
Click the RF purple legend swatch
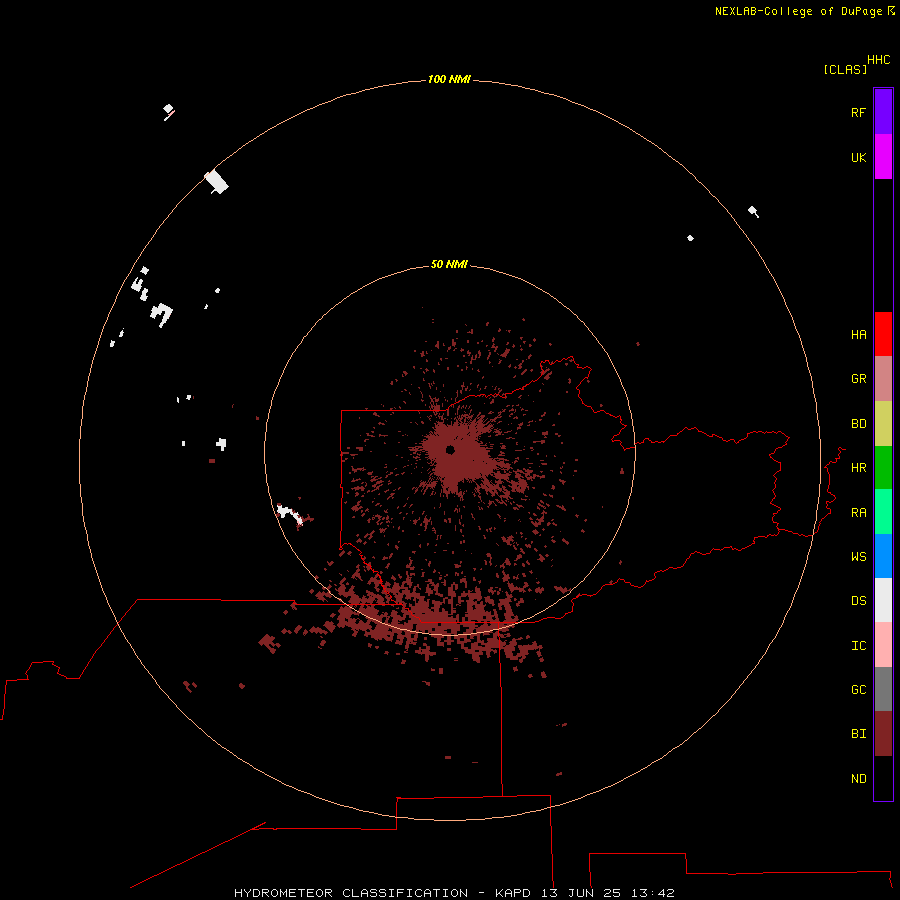pos(883,112)
